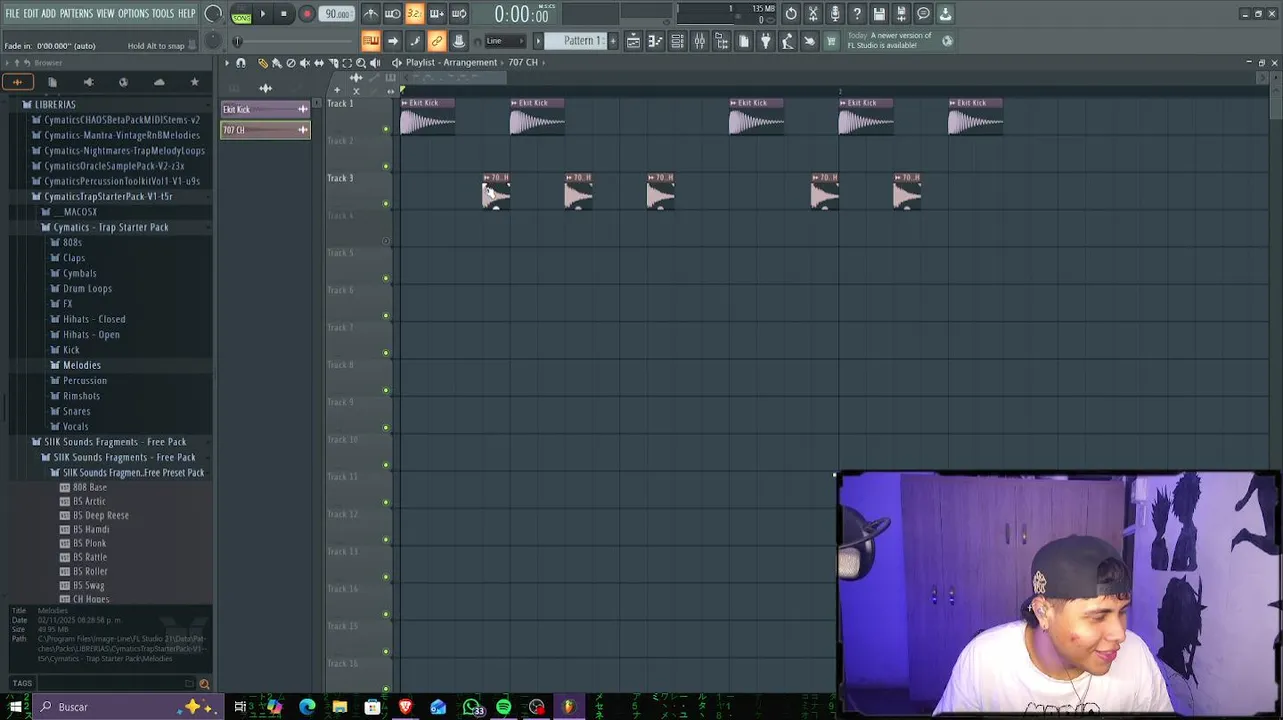Open the PATTERNS menu
Image resolution: width=1283 pixels, height=720 pixels.
(76, 14)
